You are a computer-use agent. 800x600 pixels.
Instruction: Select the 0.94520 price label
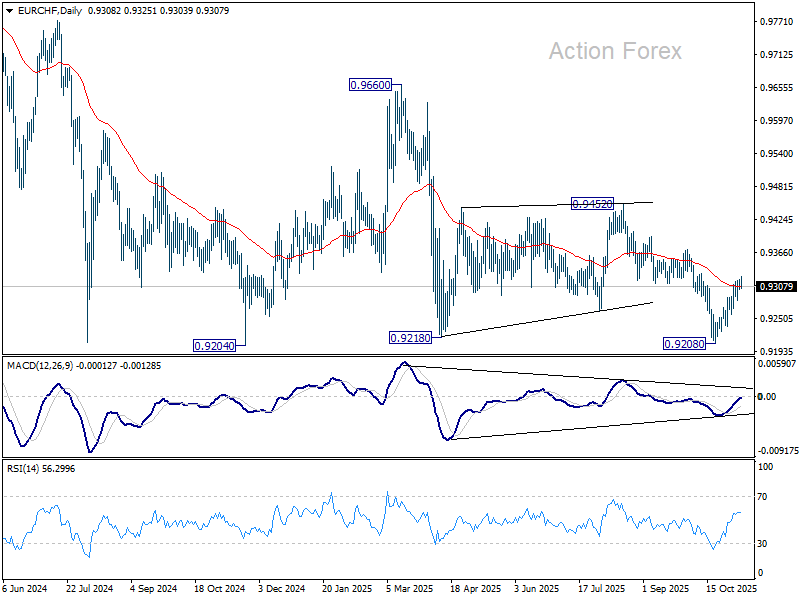tap(592, 204)
